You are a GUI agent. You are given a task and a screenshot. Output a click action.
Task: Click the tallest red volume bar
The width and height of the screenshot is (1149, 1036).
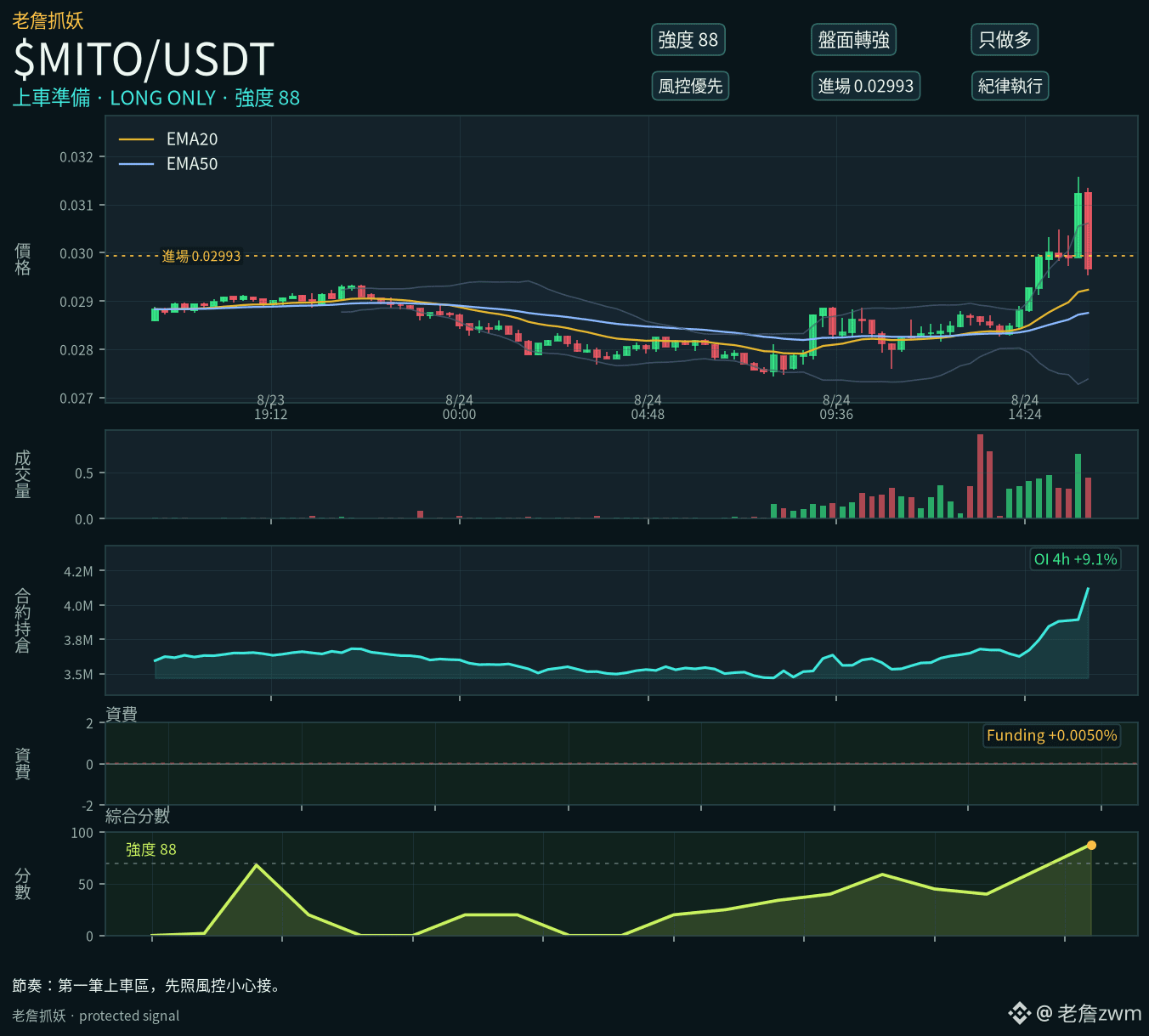click(980, 476)
